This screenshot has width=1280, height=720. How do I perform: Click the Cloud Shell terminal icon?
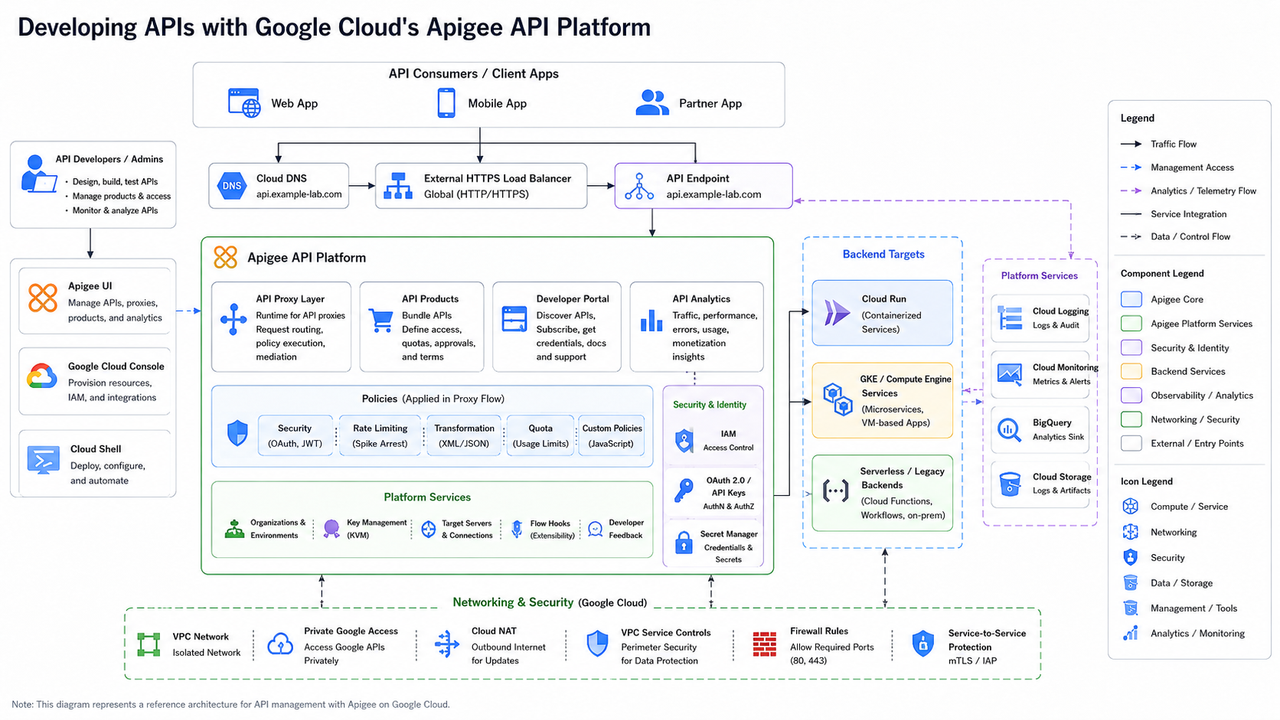coord(43,460)
